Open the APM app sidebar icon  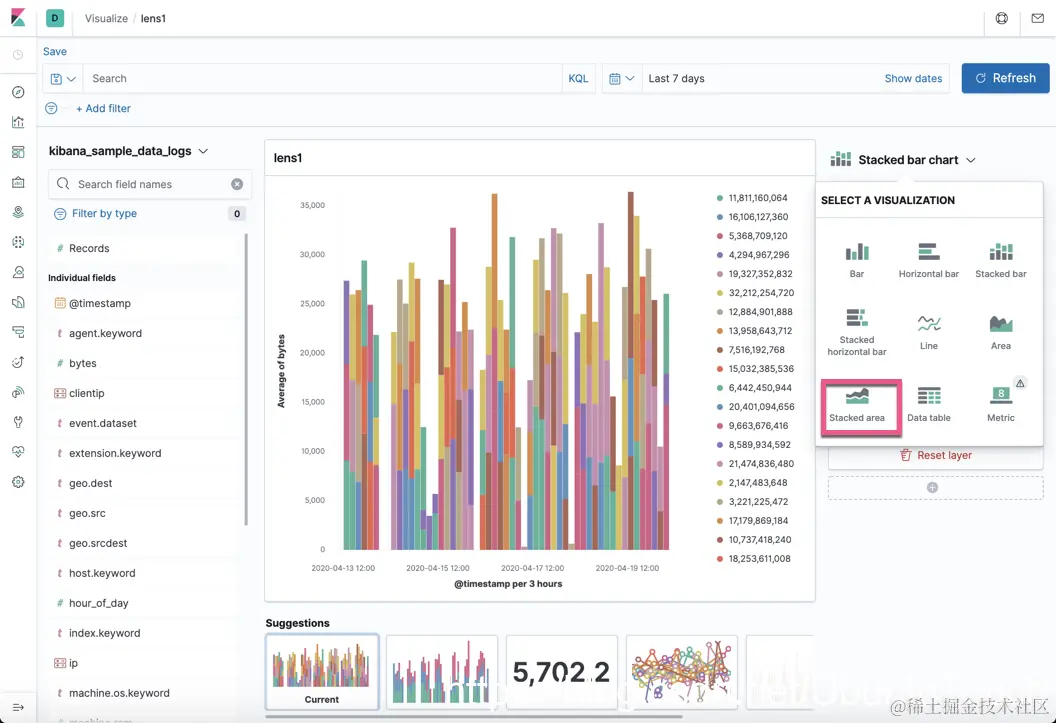[x=18, y=332]
